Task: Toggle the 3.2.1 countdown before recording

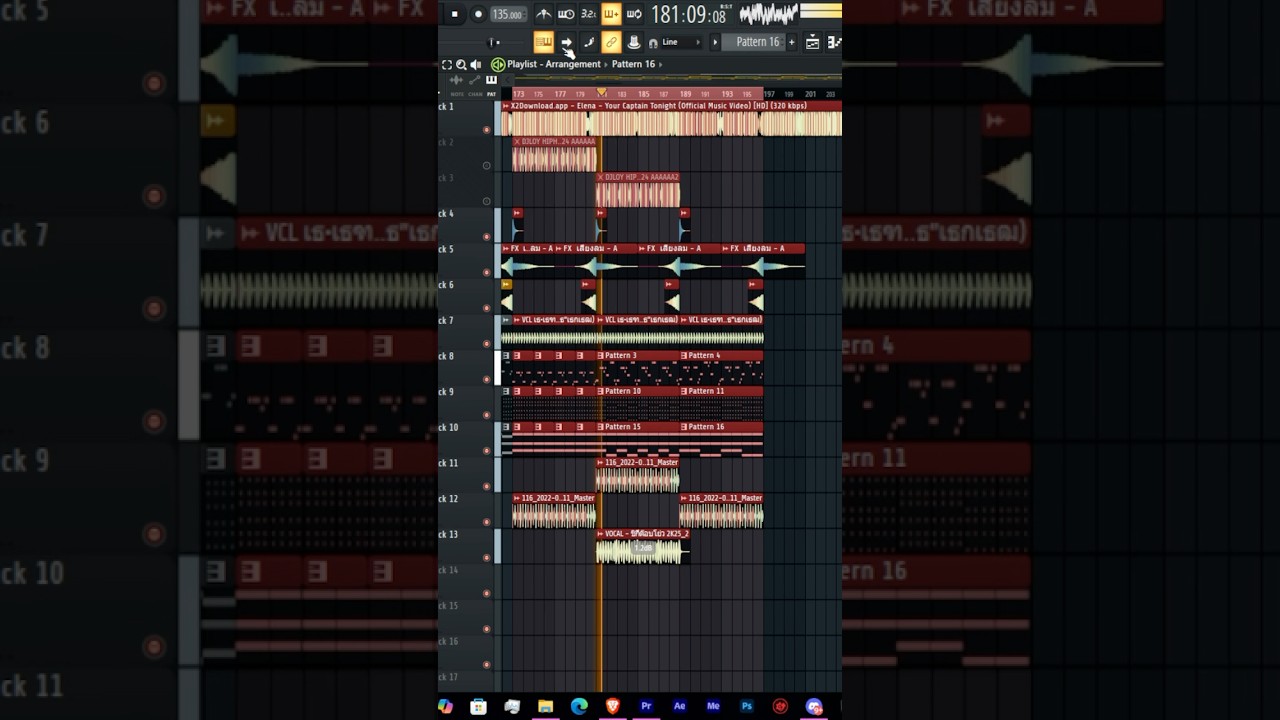Action: [x=588, y=14]
